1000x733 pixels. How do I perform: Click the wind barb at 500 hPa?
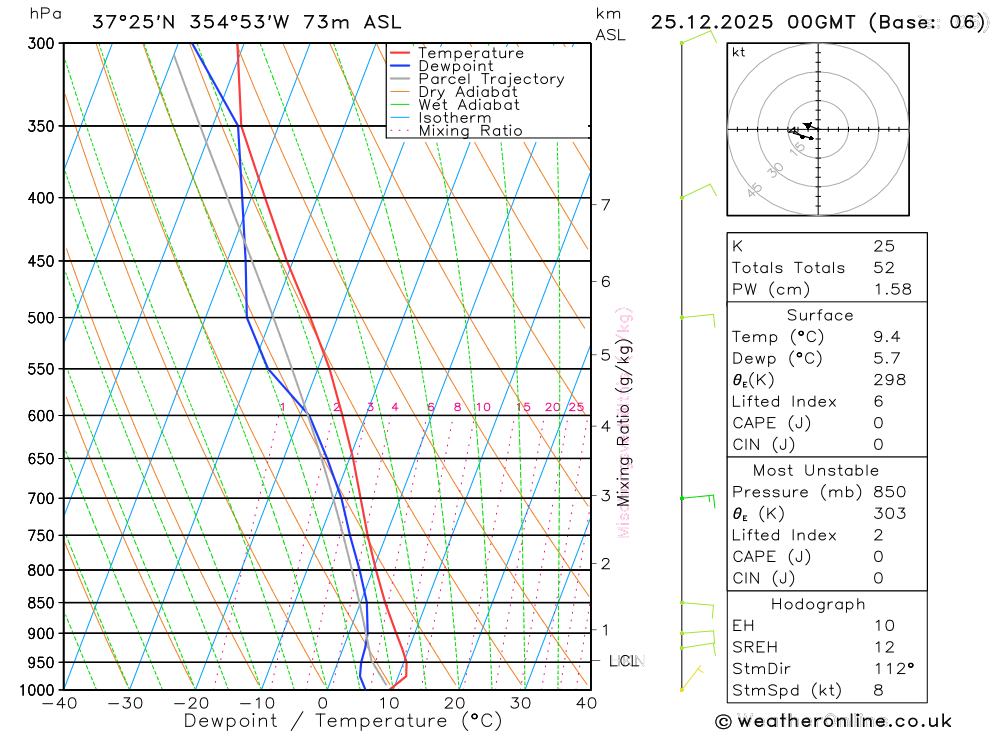[698, 318]
